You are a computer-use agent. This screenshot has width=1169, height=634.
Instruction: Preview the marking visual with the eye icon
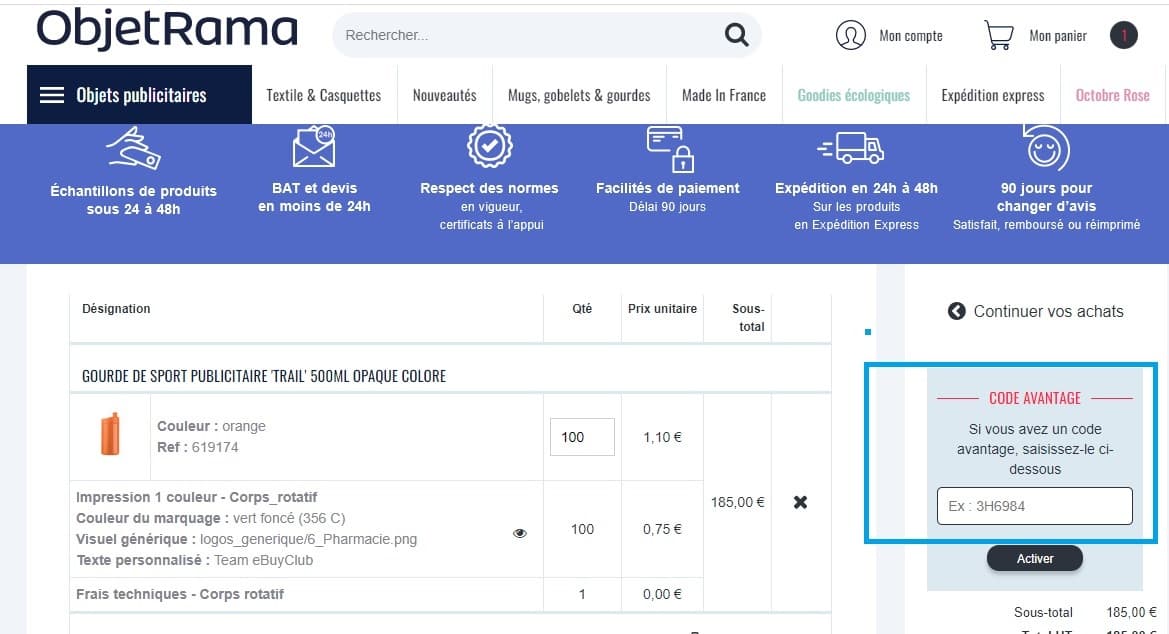519,533
